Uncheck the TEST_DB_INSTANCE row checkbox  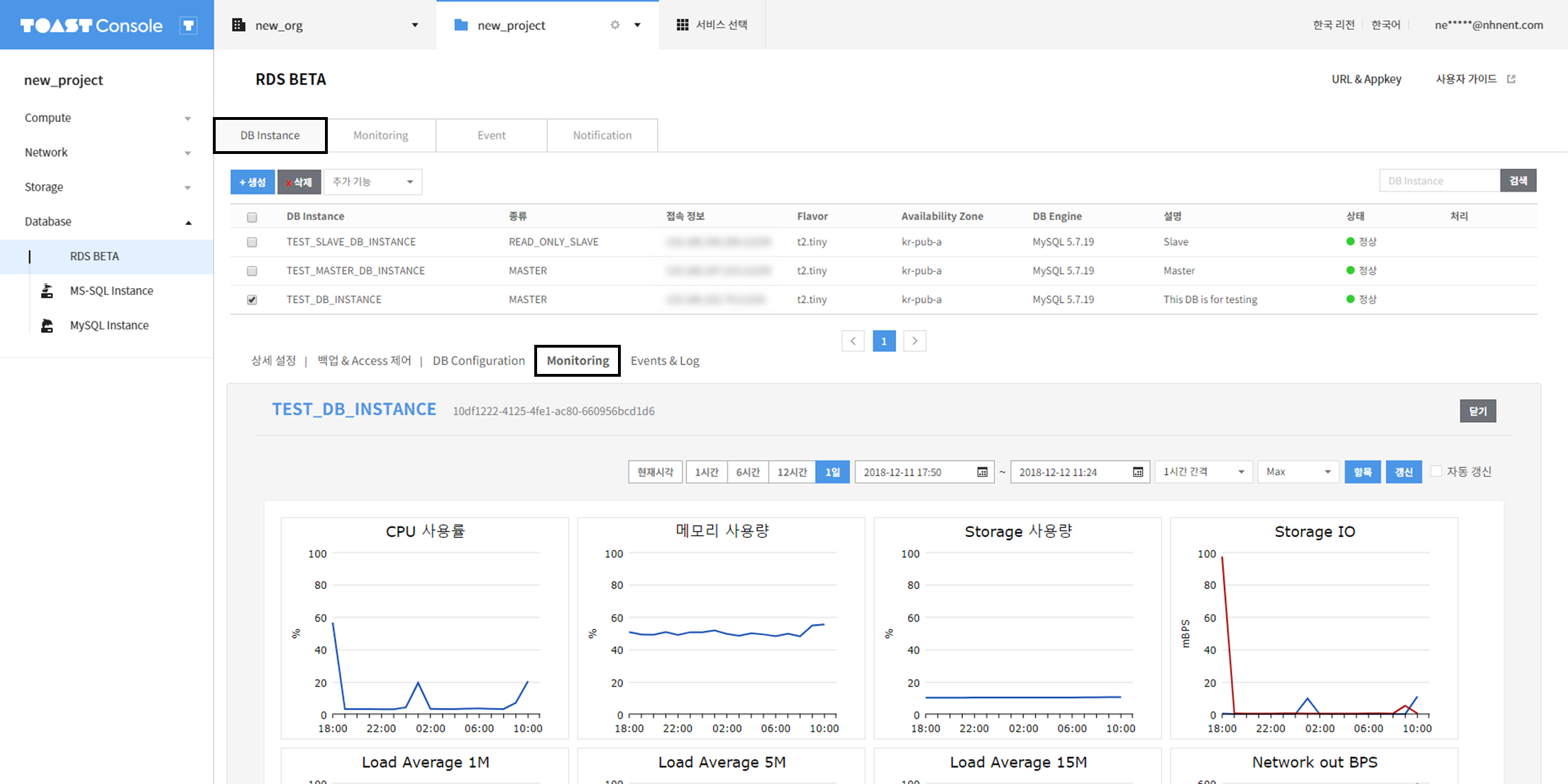[x=252, y=299]
